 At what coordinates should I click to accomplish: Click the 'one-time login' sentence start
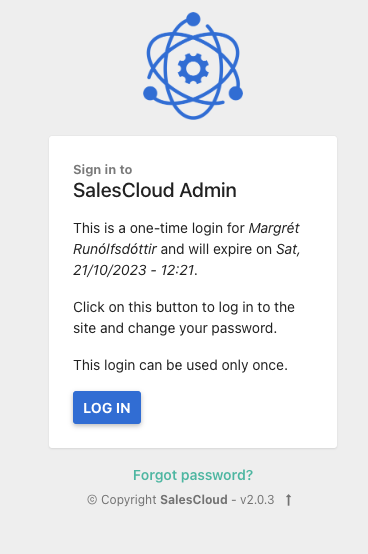(x=159, y=228)
